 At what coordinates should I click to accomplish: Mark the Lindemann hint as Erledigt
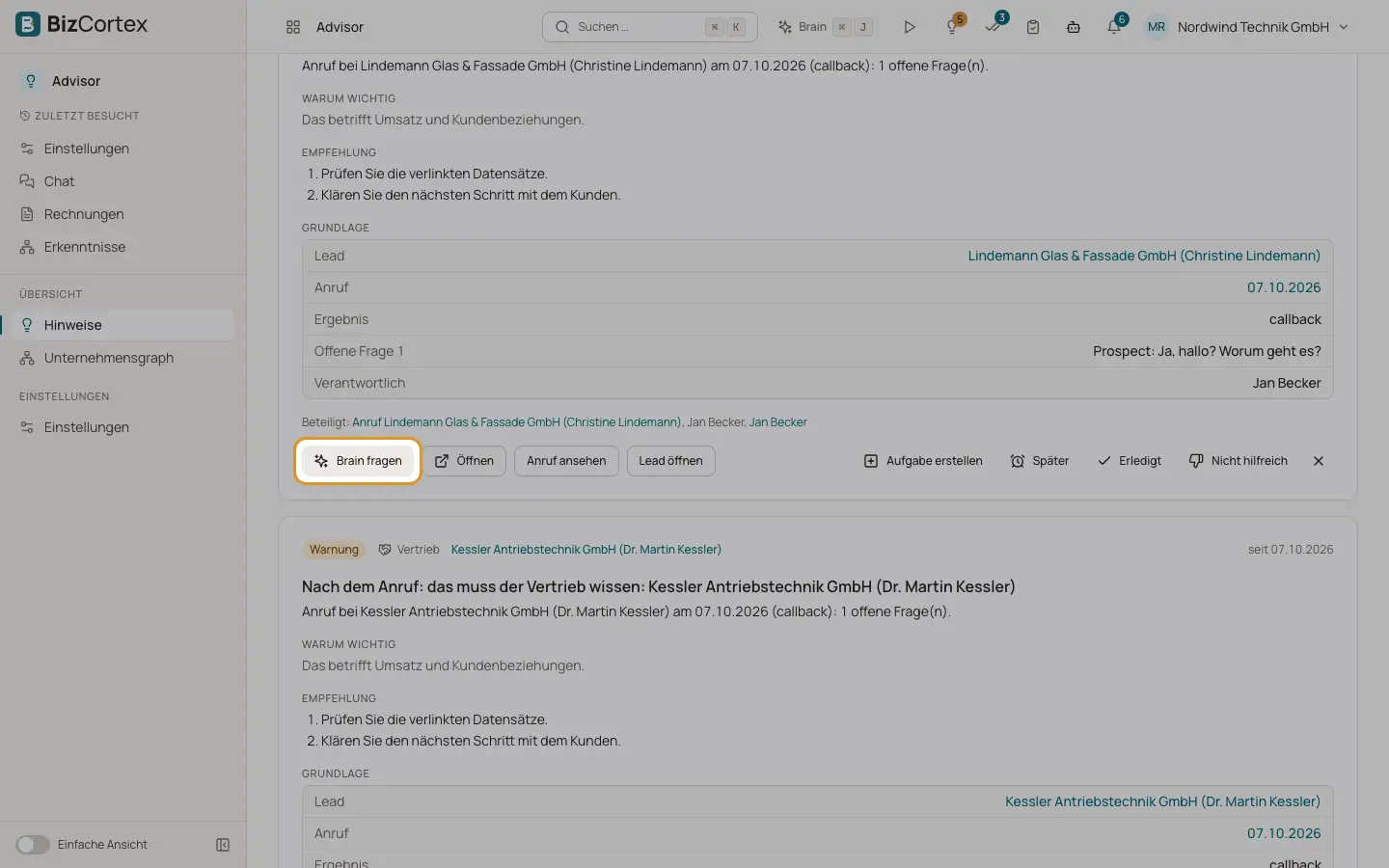click(x=1130, y=461)
